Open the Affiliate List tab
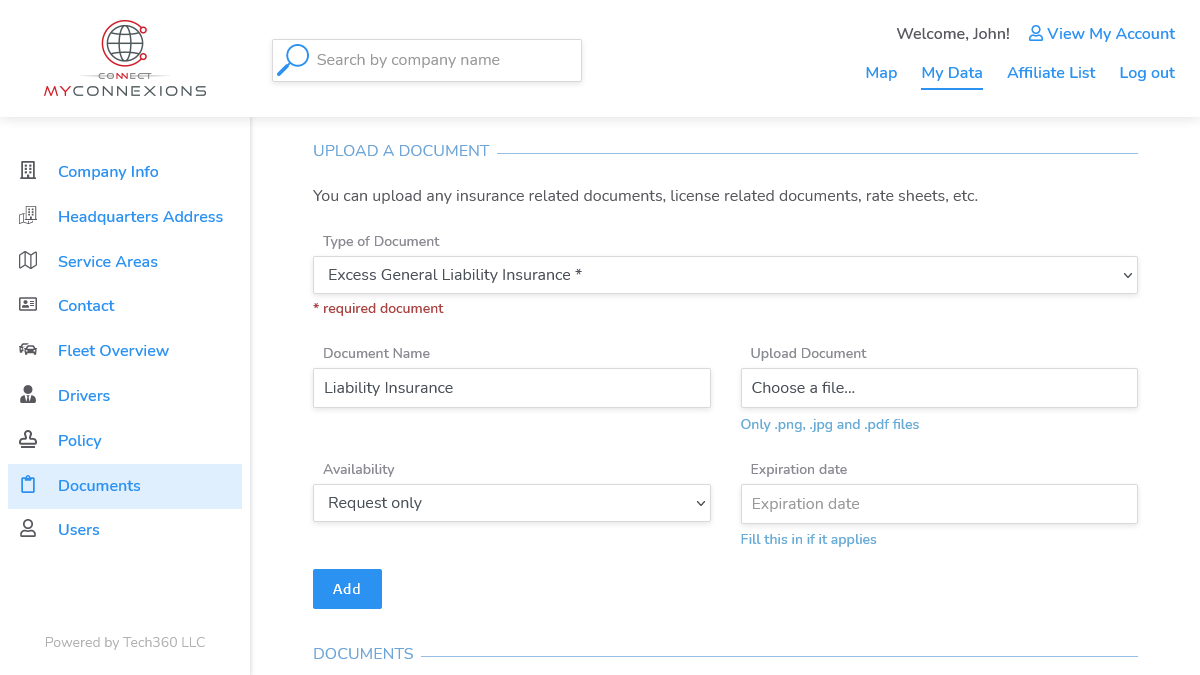1200x675 pixels. [x=1051, y=73]
